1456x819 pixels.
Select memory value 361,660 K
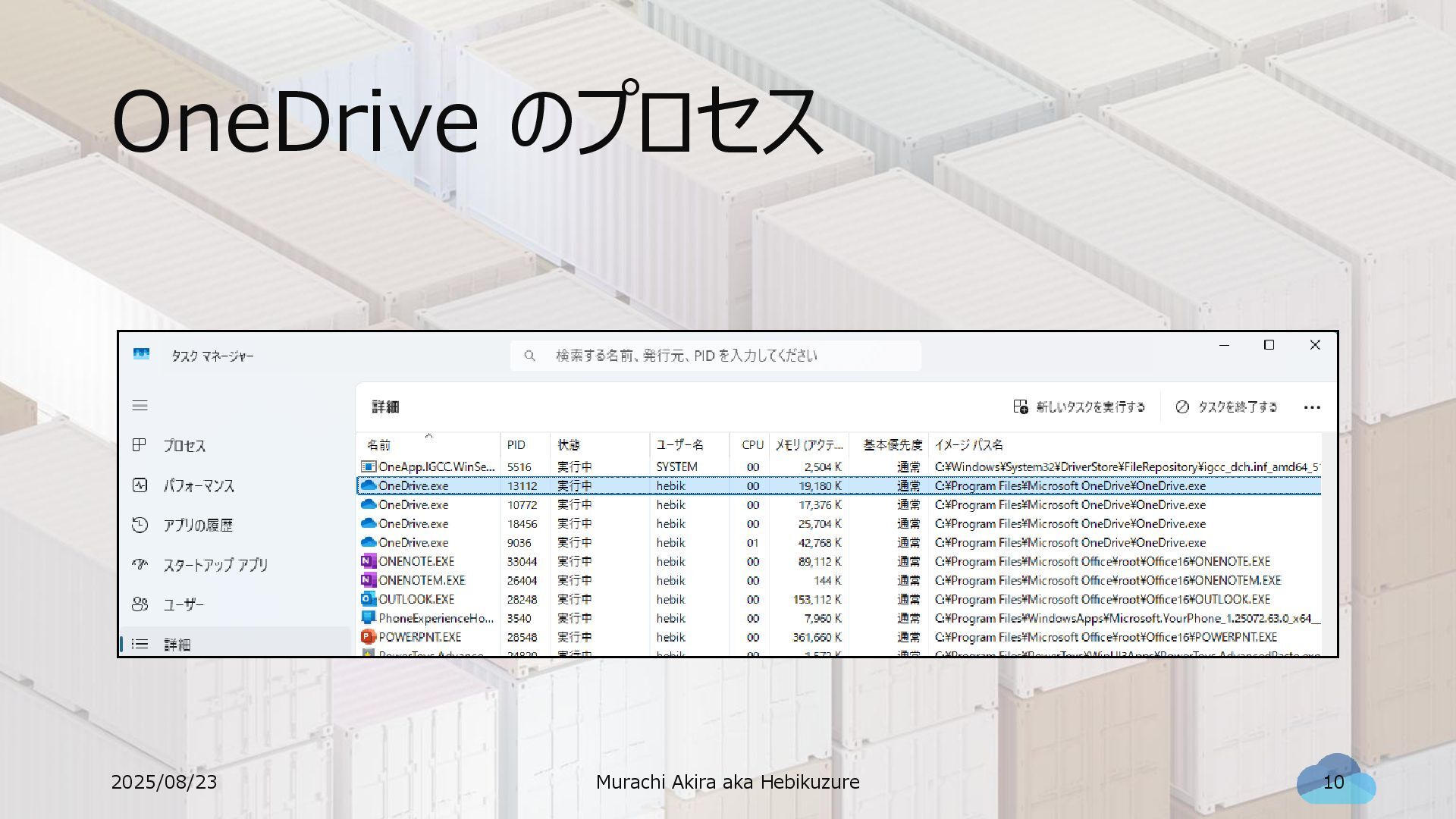pyautogui.click(x=817, y=637)
